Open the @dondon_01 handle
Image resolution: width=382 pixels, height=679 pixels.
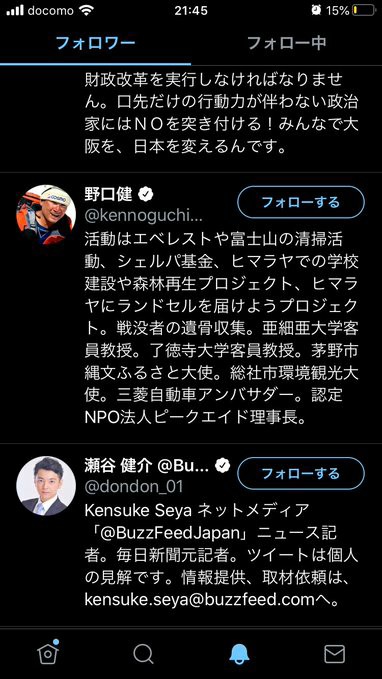tap(134, 487)
